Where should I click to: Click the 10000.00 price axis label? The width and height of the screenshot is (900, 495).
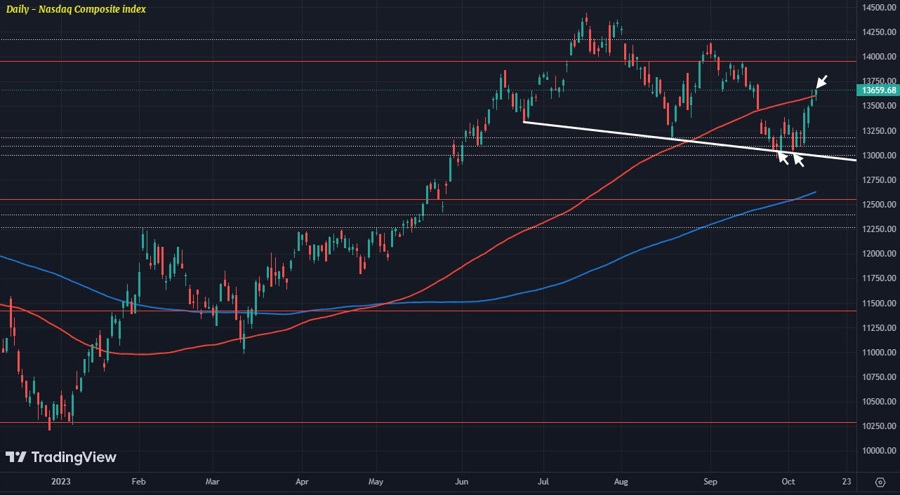tap(876, 451)
